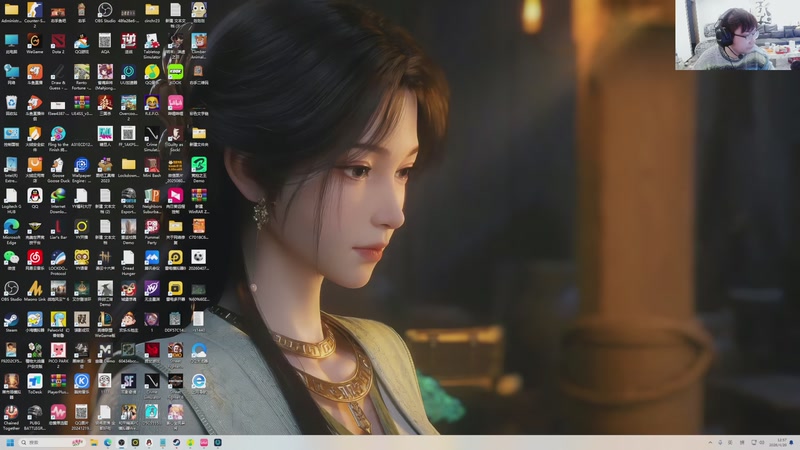Image resolution: width=800 pixels, height=450 pixels.
Task: Open File Explorer from the taskbar
Action: click(x=94, y=442)
